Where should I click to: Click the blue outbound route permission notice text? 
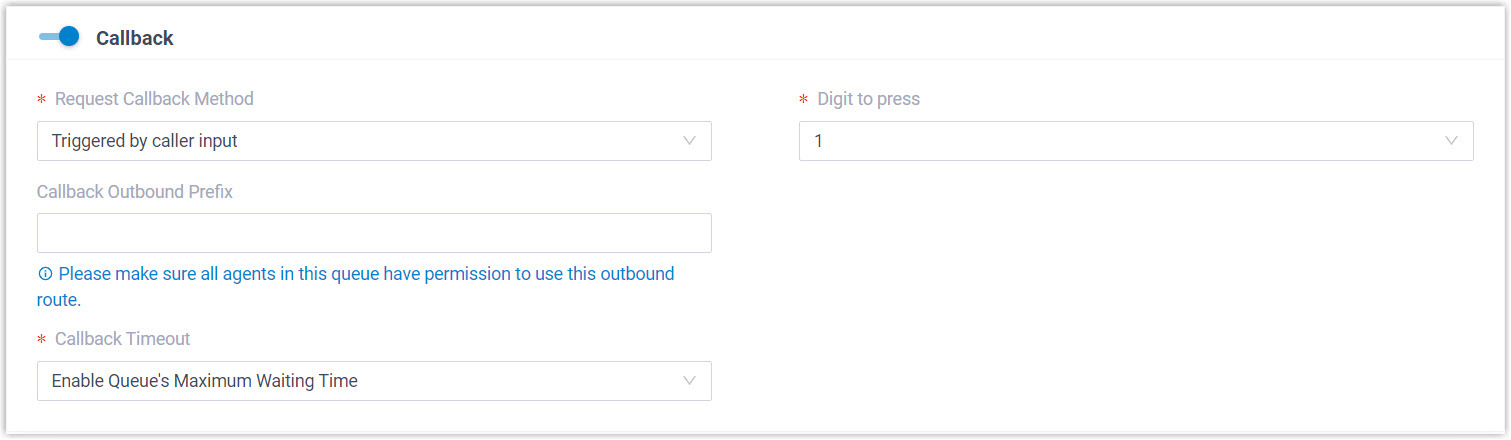[x=366, y=274]
